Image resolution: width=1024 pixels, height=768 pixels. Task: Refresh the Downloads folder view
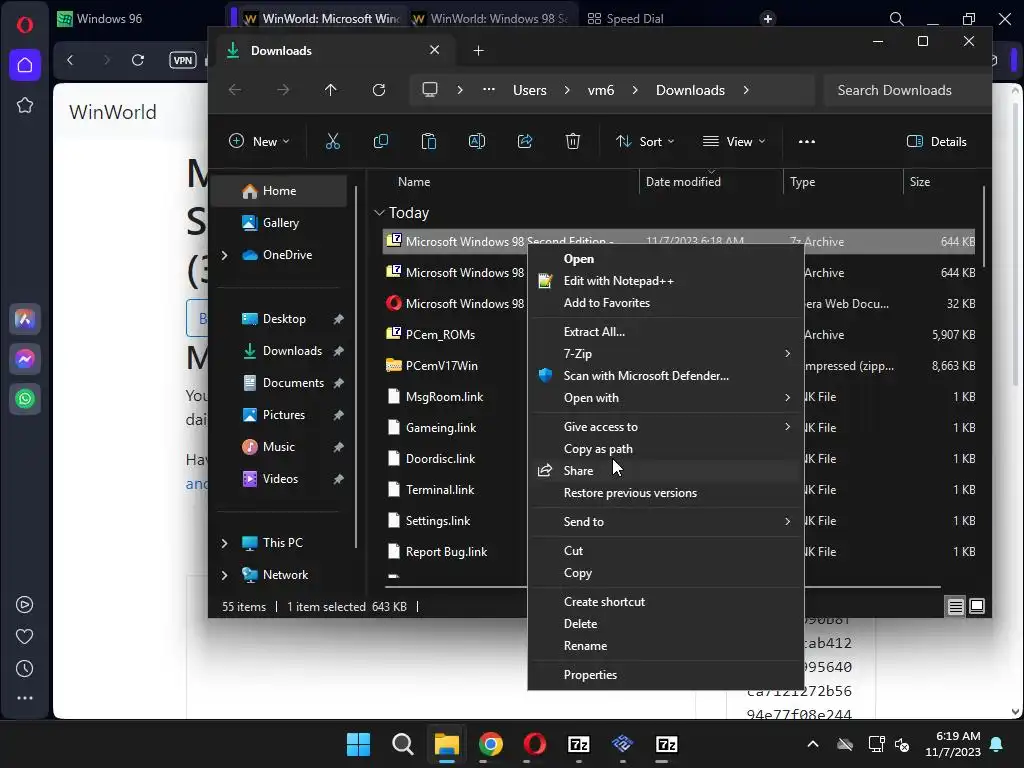pyautogui.click(x=379, y=90)
